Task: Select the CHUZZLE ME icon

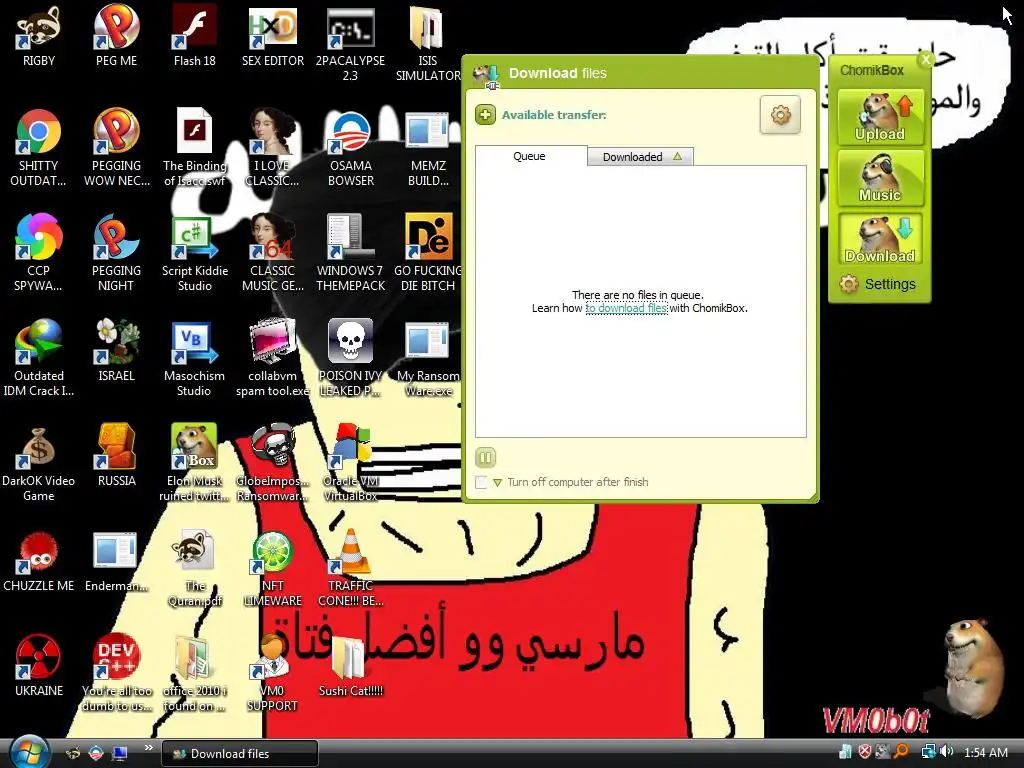Action: tap(39, 562)
